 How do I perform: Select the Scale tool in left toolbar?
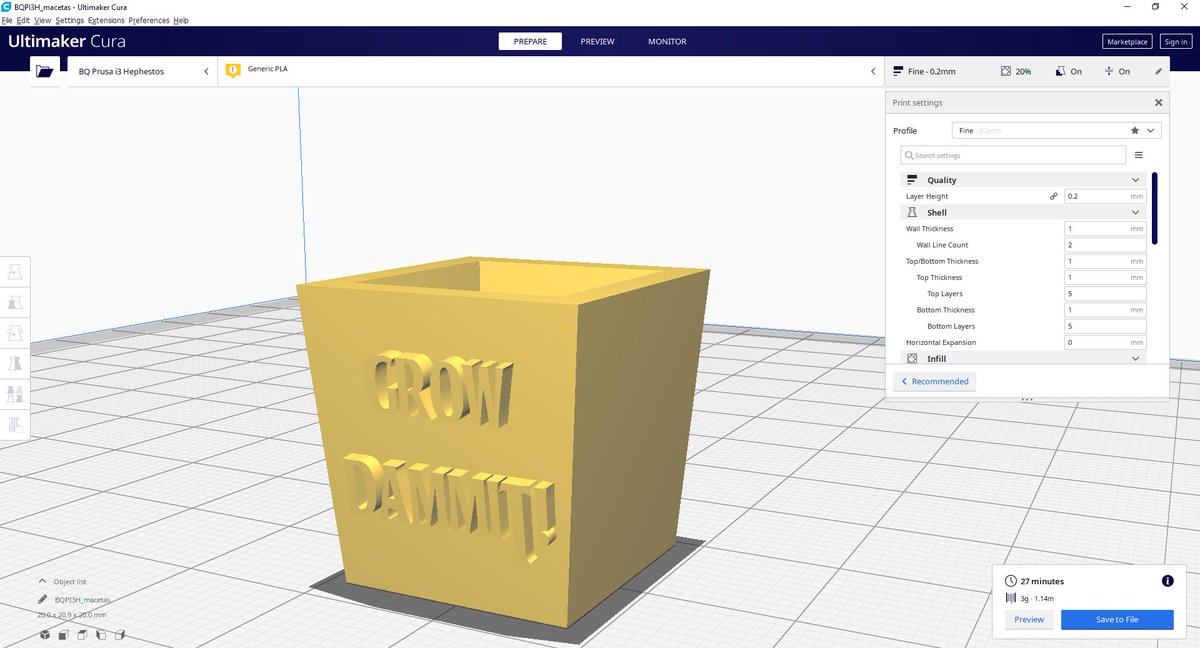point(16,302)
